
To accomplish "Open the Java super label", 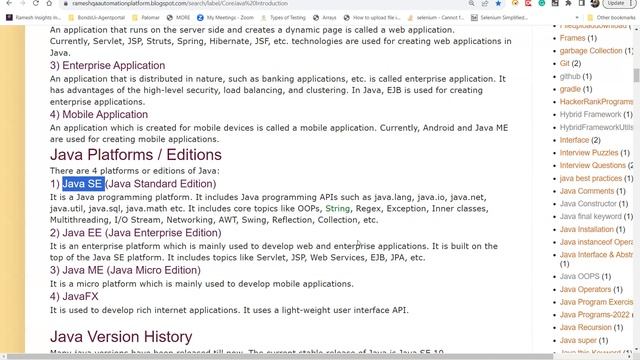I will 578,340.
